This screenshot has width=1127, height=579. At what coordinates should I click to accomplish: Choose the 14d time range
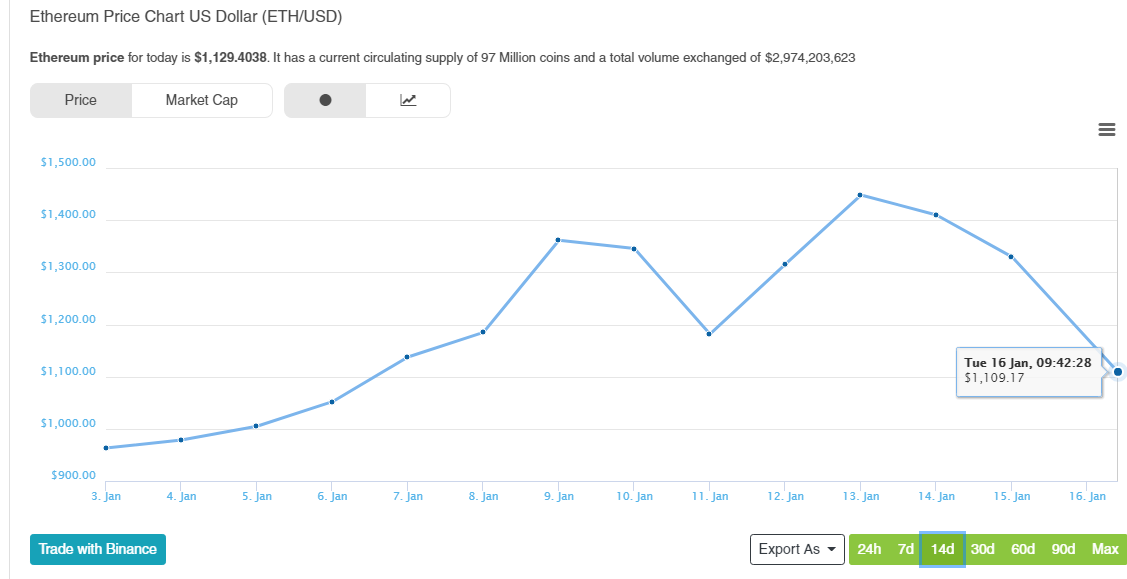coord(942,549)
